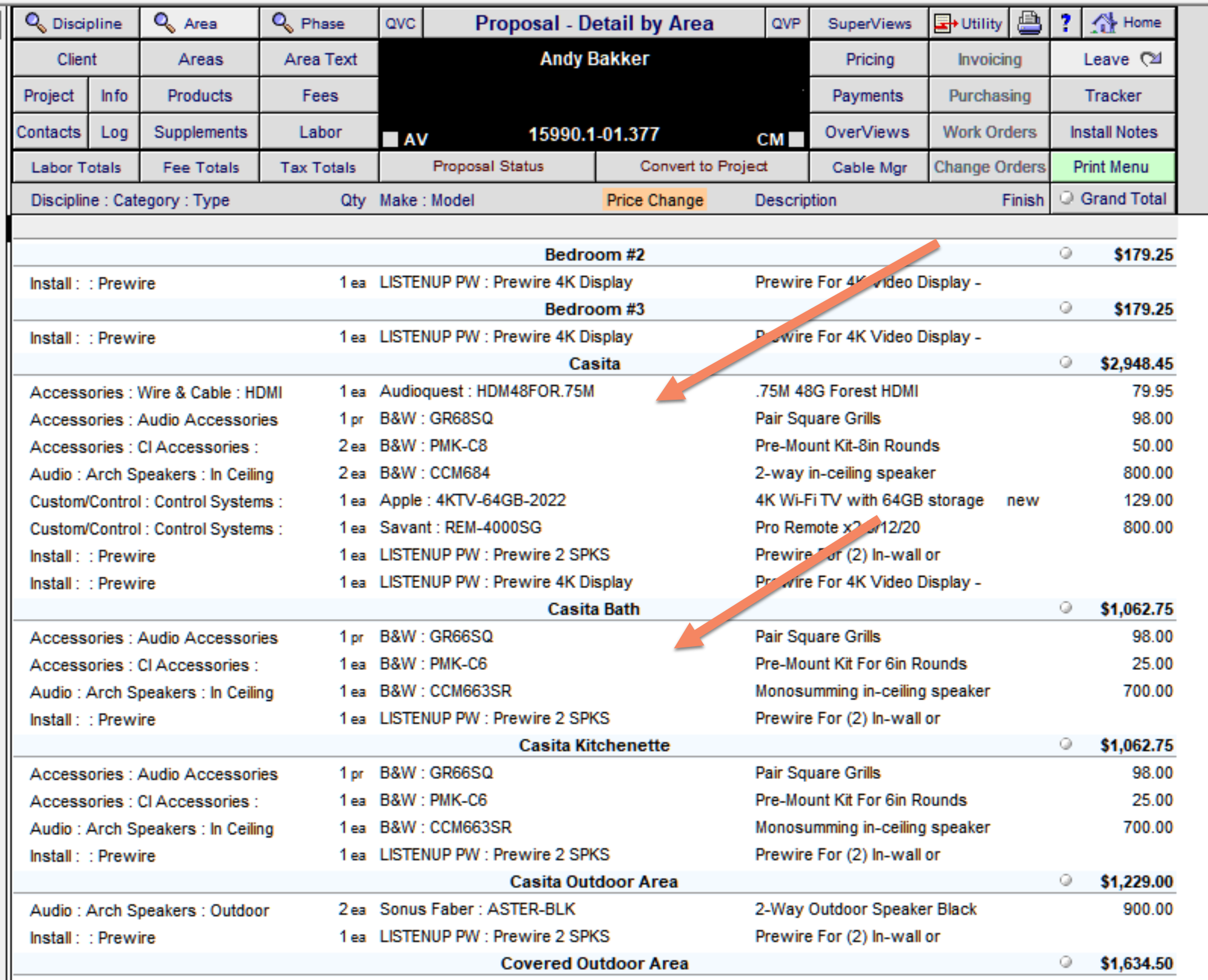The height and width of the screenshot is (980, 1208).
Task: Open the Client tab
Action: (x=76, y=59)
